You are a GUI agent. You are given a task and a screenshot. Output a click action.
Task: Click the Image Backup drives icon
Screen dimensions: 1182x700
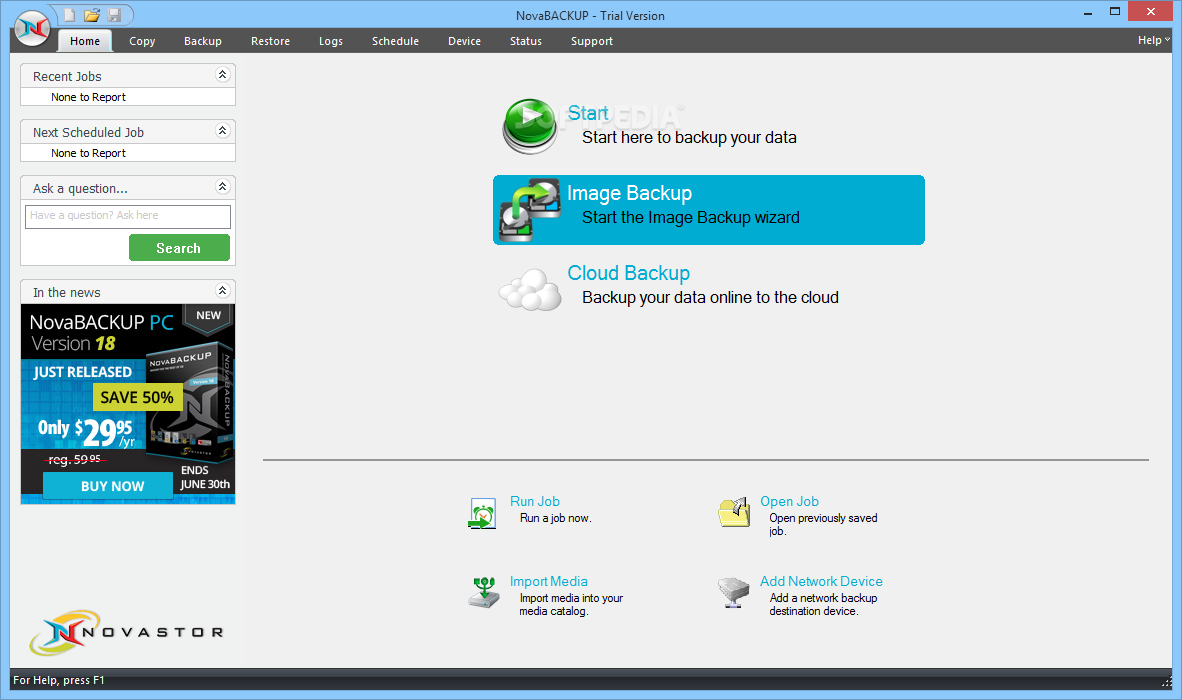click(531, 210)
